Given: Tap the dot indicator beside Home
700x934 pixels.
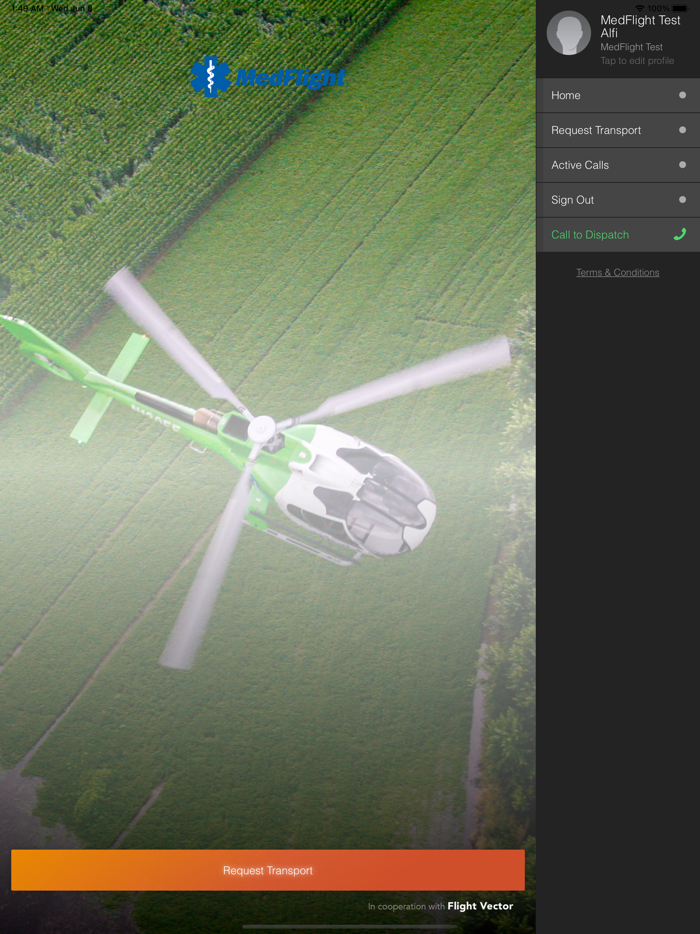Looking at the screenshot, I should [x=682, y=95].
